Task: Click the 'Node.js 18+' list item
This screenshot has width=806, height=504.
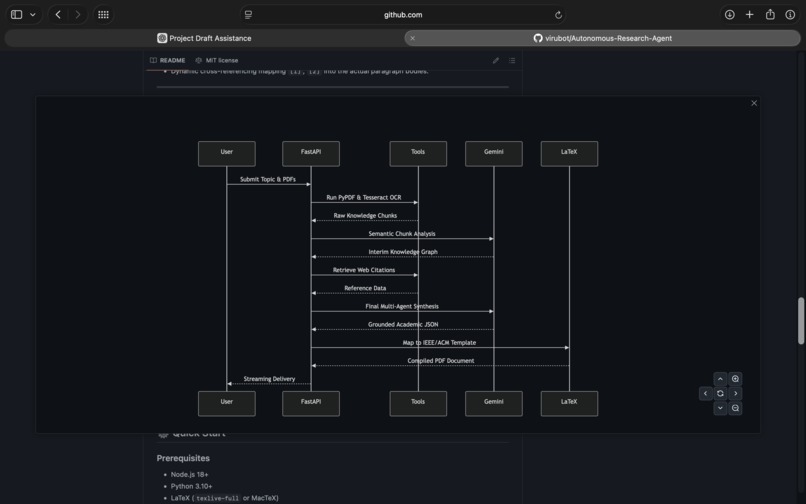Action: [190, 474]
